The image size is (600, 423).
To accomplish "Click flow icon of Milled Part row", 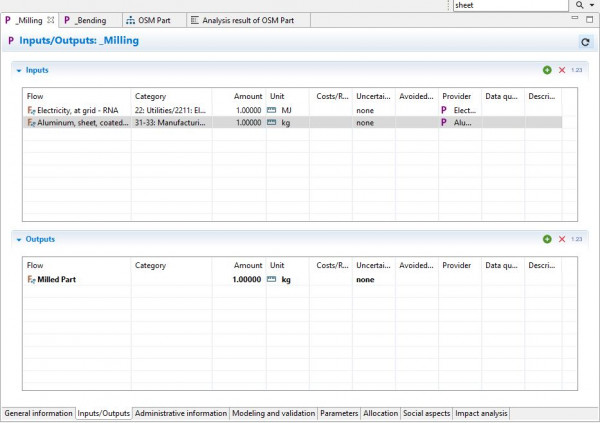I will [31, 279].
